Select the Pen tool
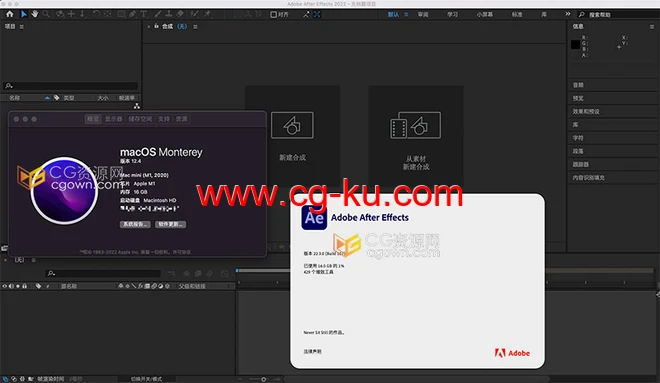Viewport: 660px width, 383px height. (133, 14)
